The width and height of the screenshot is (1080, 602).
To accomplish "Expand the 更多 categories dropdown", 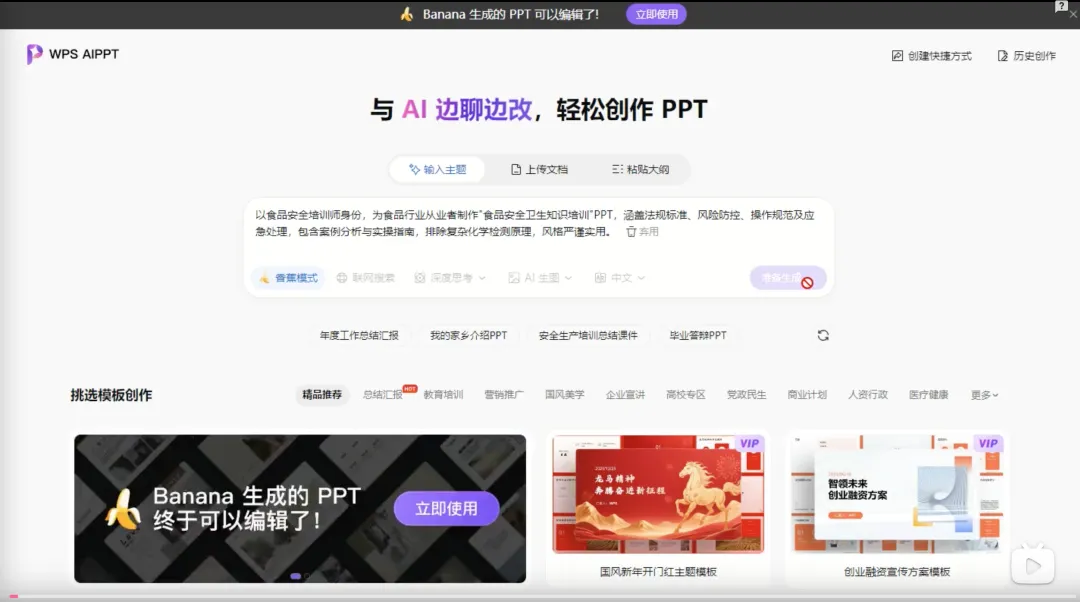I will [x=984, y=395].
